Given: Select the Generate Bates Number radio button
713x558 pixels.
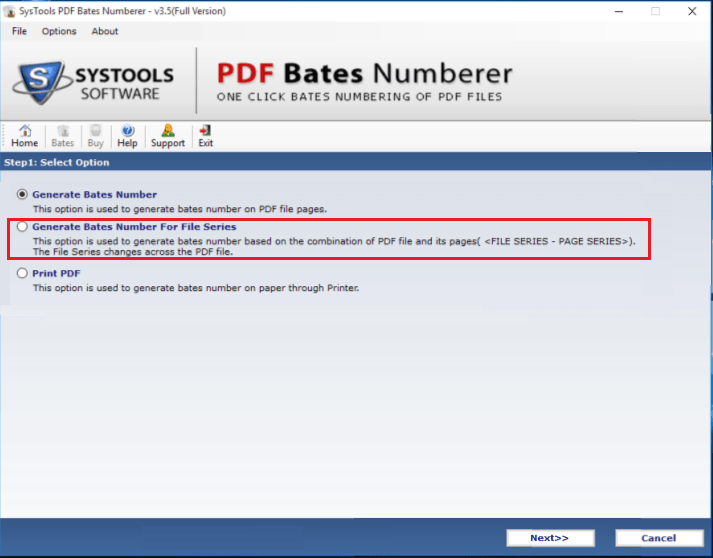Looking at the screenshot, I should pyautogui.click(x=22, y=194).
